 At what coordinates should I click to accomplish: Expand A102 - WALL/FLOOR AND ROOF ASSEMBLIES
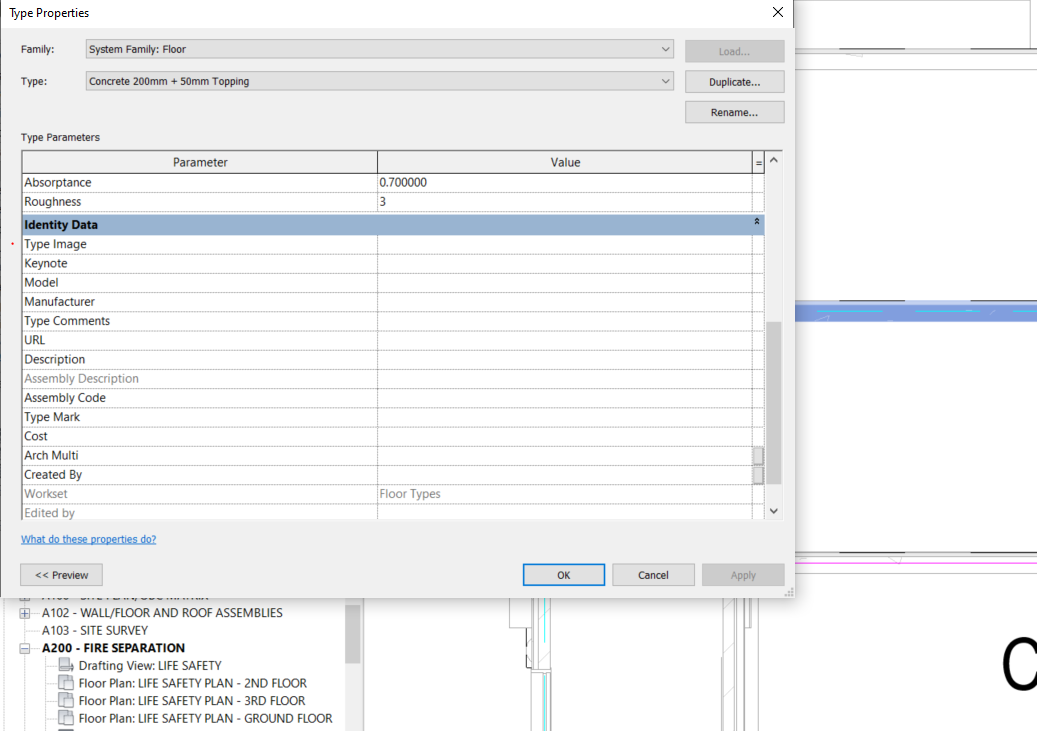pyautogui.click(x=24, y=612)
